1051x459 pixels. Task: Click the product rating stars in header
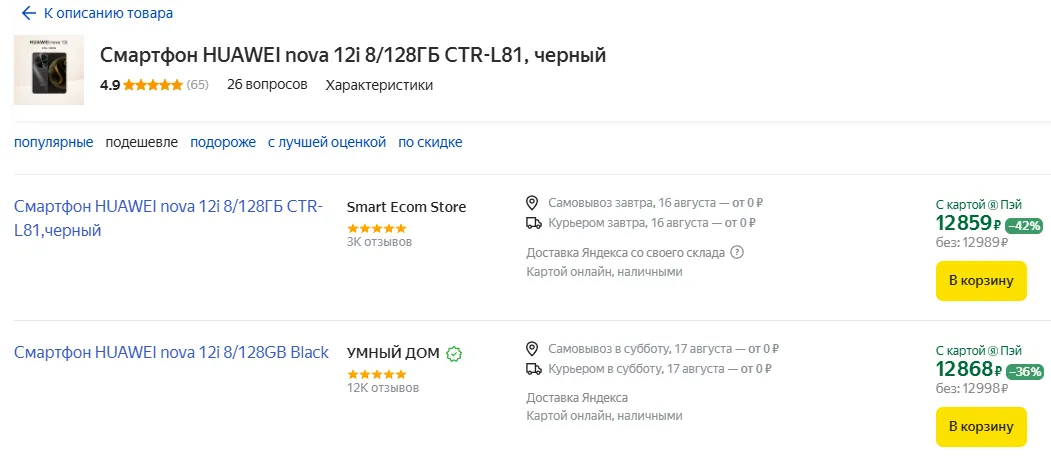point(153,85)
